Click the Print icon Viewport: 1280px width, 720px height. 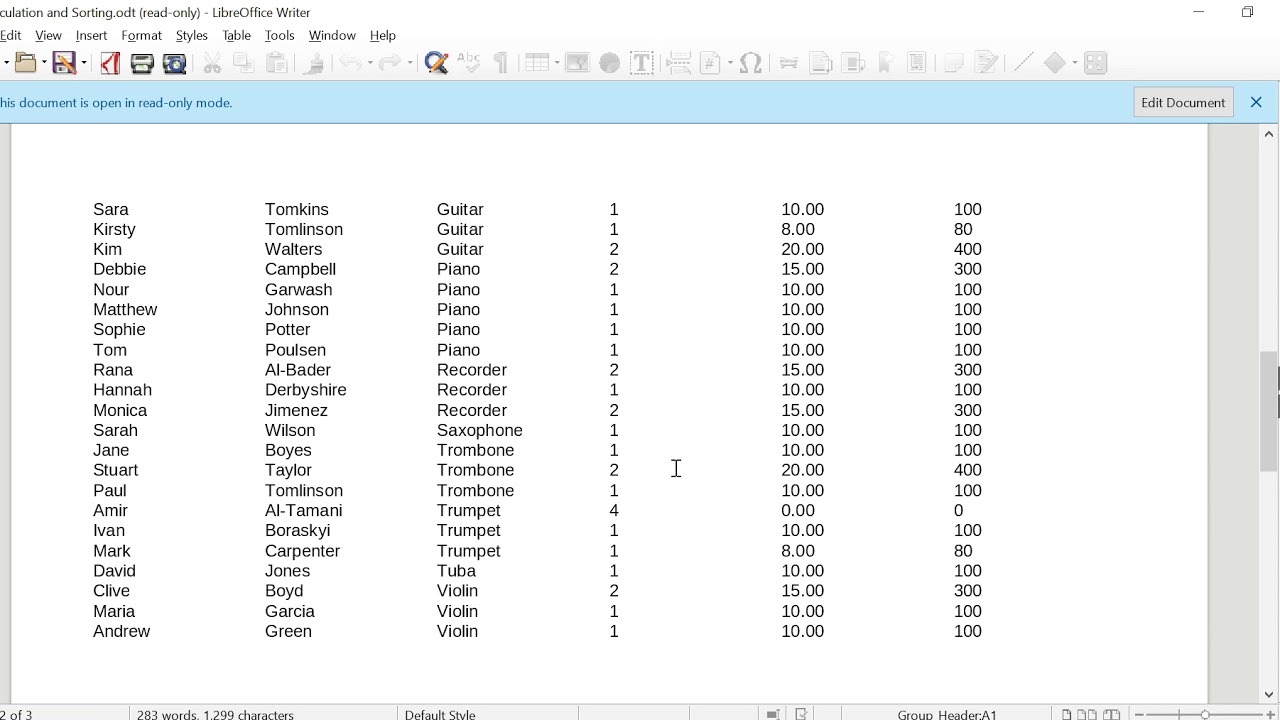click(x=142, y=63)
